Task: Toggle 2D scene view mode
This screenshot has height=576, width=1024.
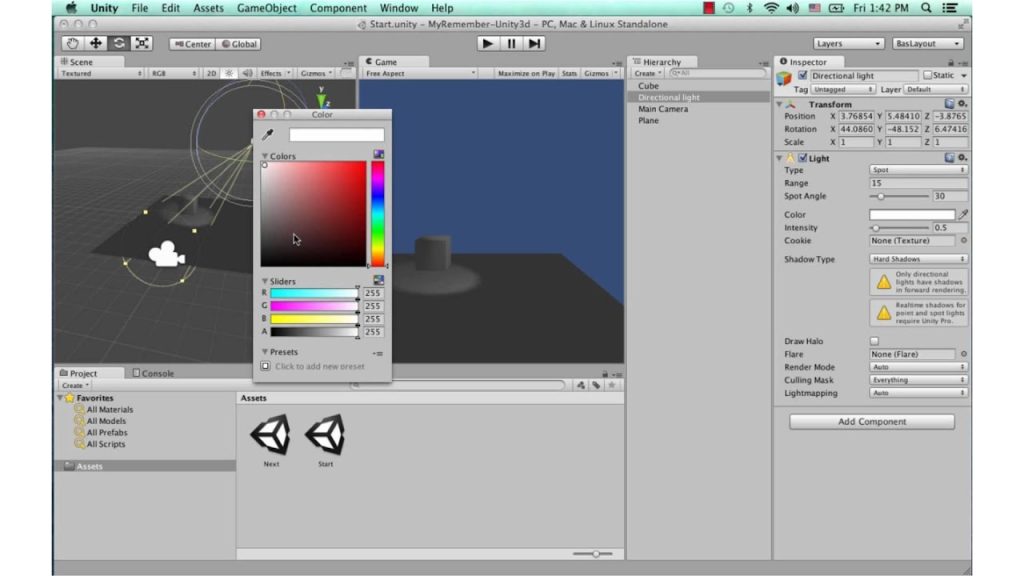Action: tap(211, 73)
